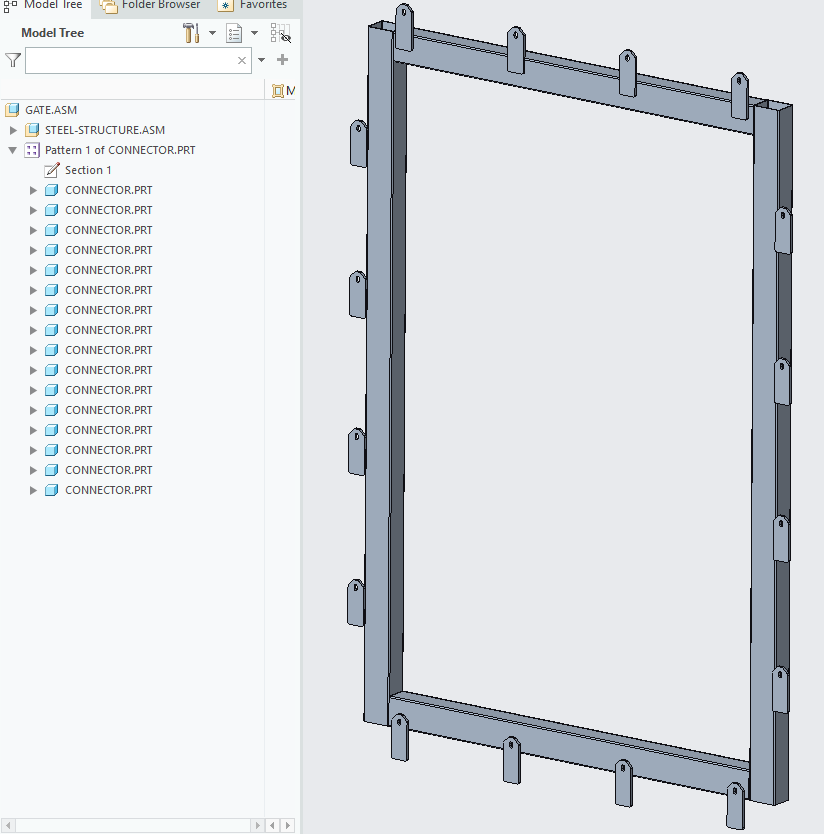Switch to the Folder Browser tab
Viewport: 824px width, 834px height.
pos(150,5)
